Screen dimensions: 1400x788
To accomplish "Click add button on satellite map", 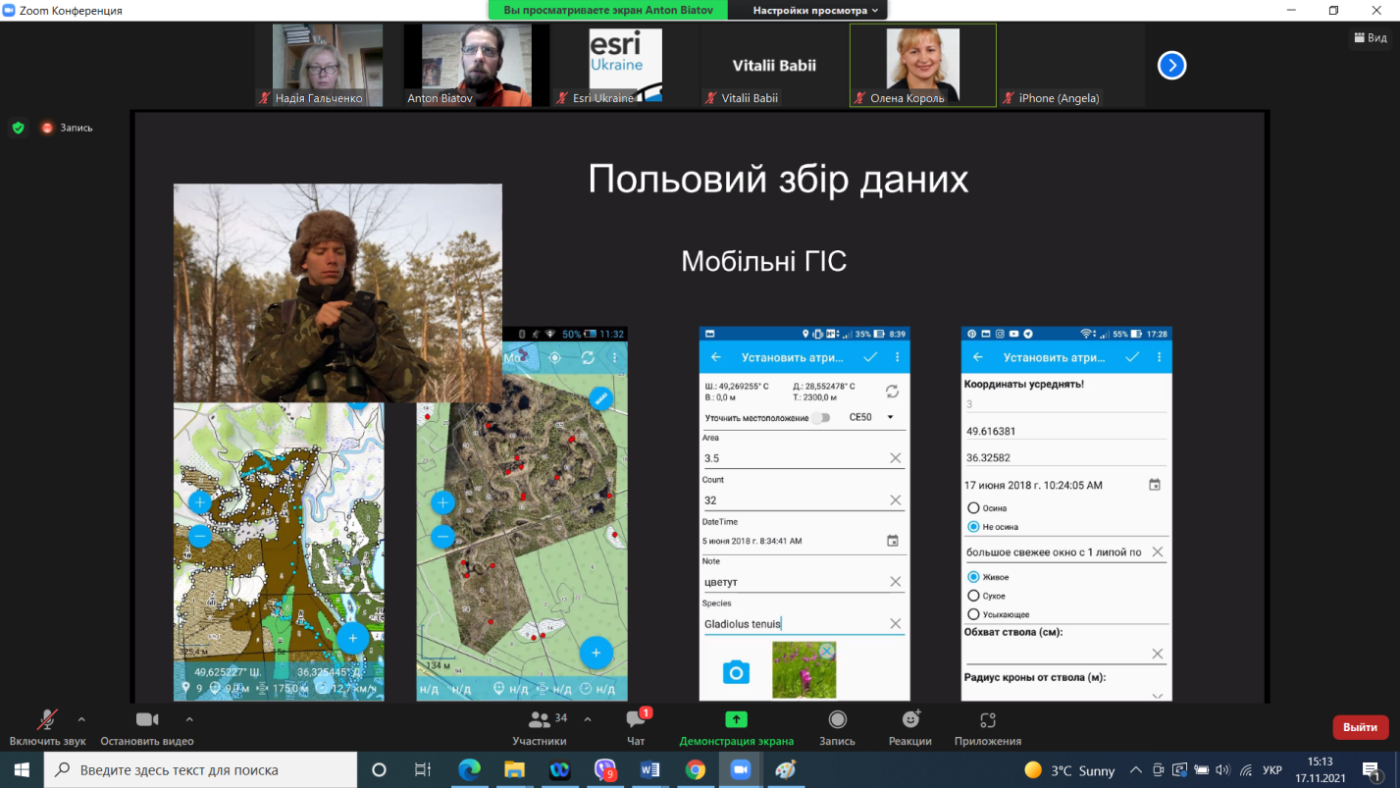I will (x=596, y=653).
